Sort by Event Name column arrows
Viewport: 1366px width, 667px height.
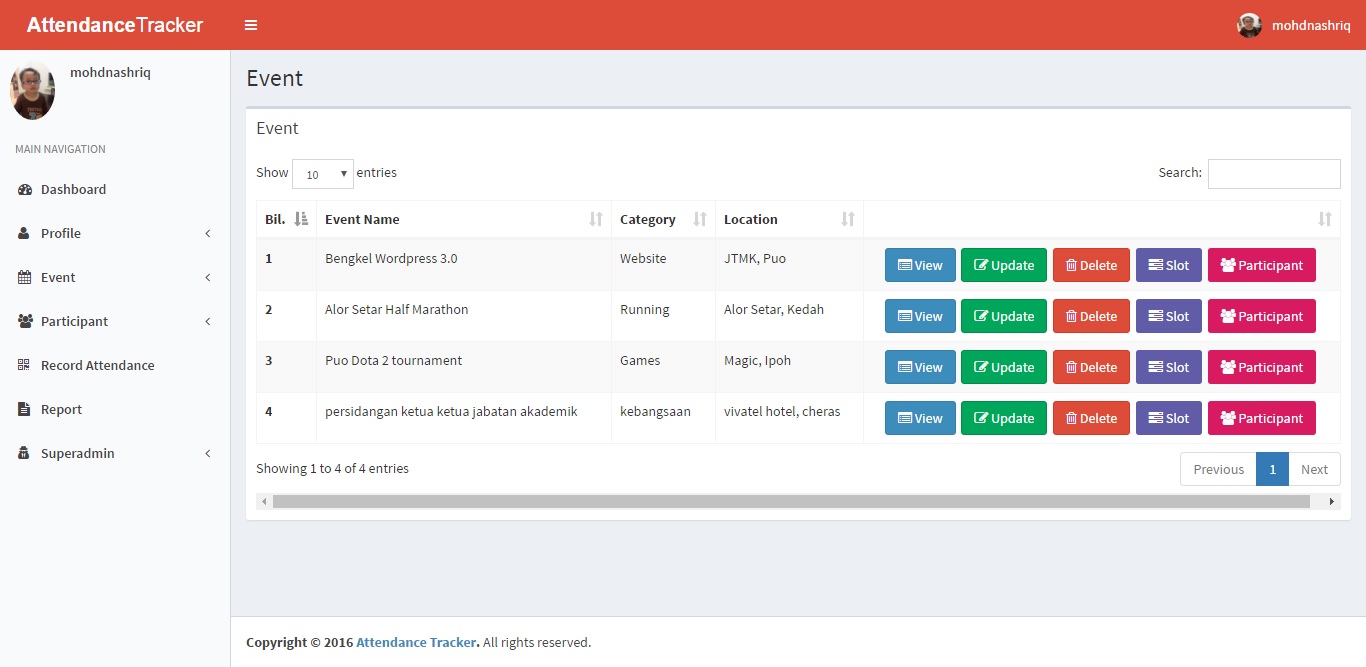(x=596, y=219)
